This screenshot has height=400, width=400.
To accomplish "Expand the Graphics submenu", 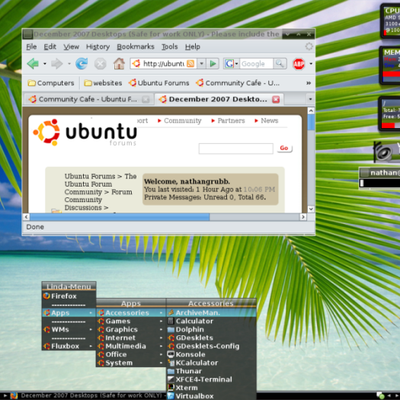I will tap(131, 329).
